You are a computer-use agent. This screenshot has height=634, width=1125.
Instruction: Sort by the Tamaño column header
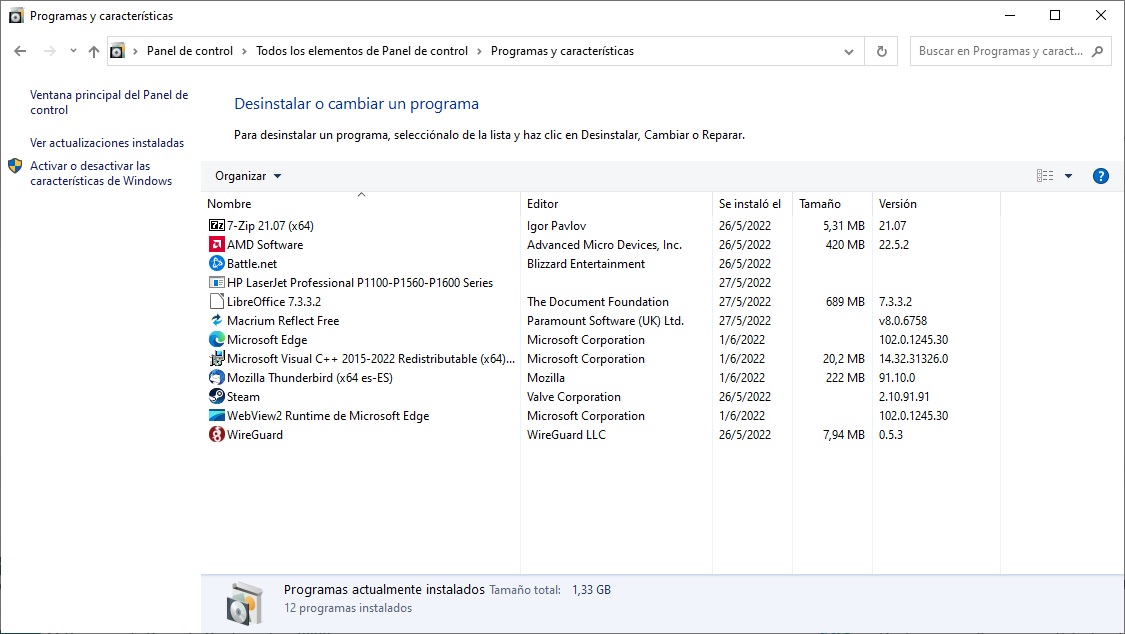[x=832, y=204]
